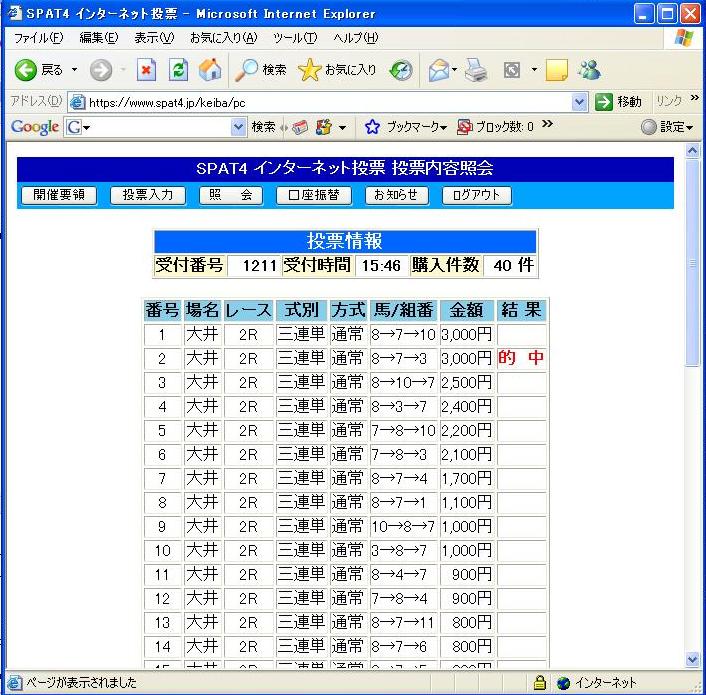Open Google bookmarks star icon
This screenshot has height=695, width=706.
point(372,127)
